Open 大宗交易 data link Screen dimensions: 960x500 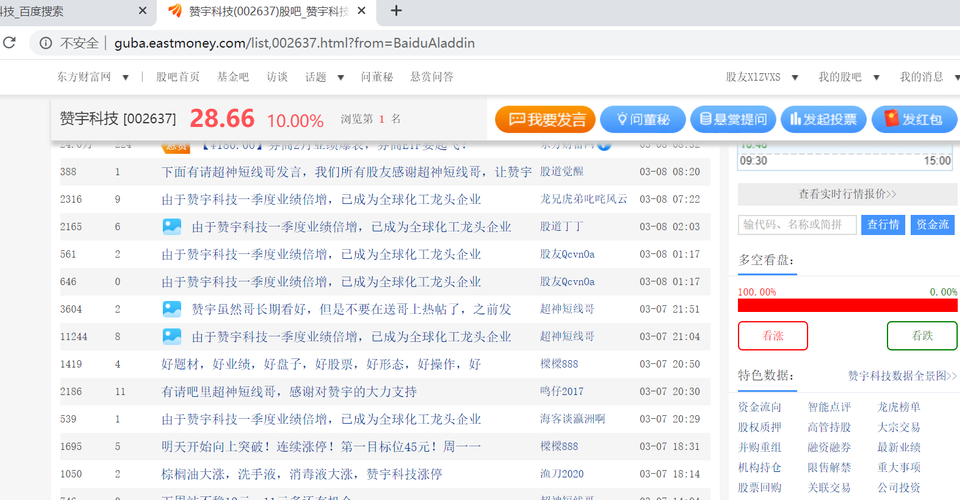(899, 427)
